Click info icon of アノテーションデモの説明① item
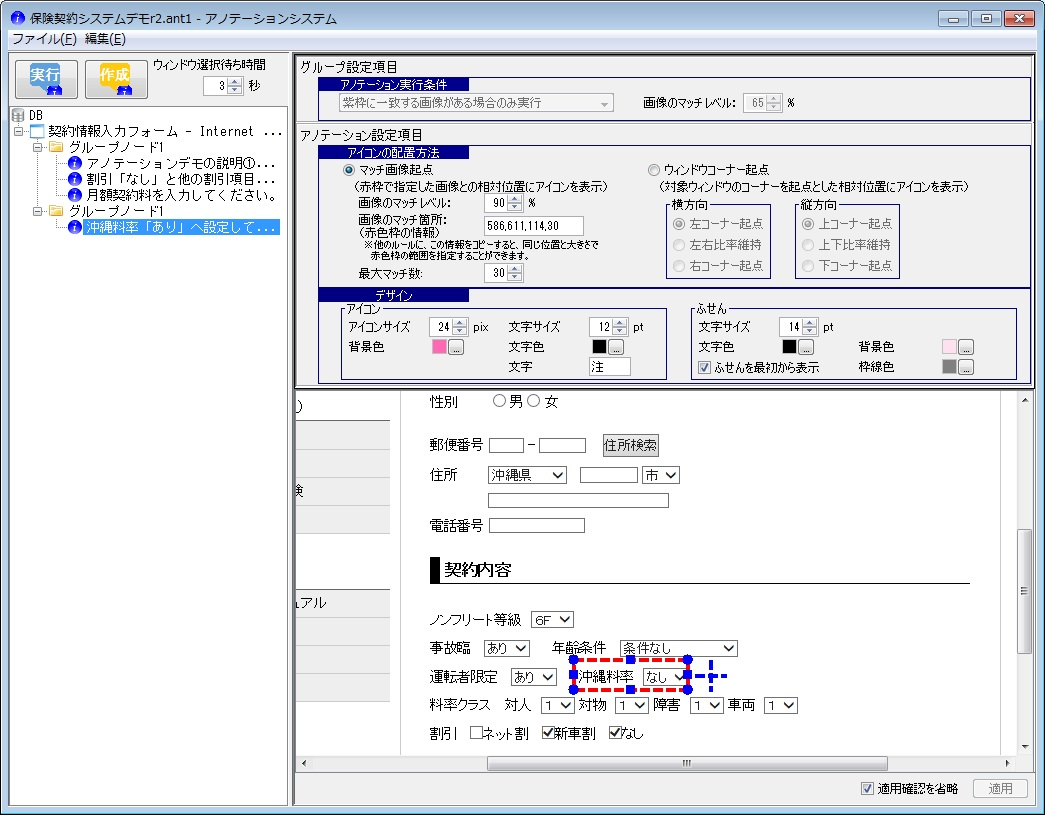This screenshot has width=1045, height=815. coord(75,163)
